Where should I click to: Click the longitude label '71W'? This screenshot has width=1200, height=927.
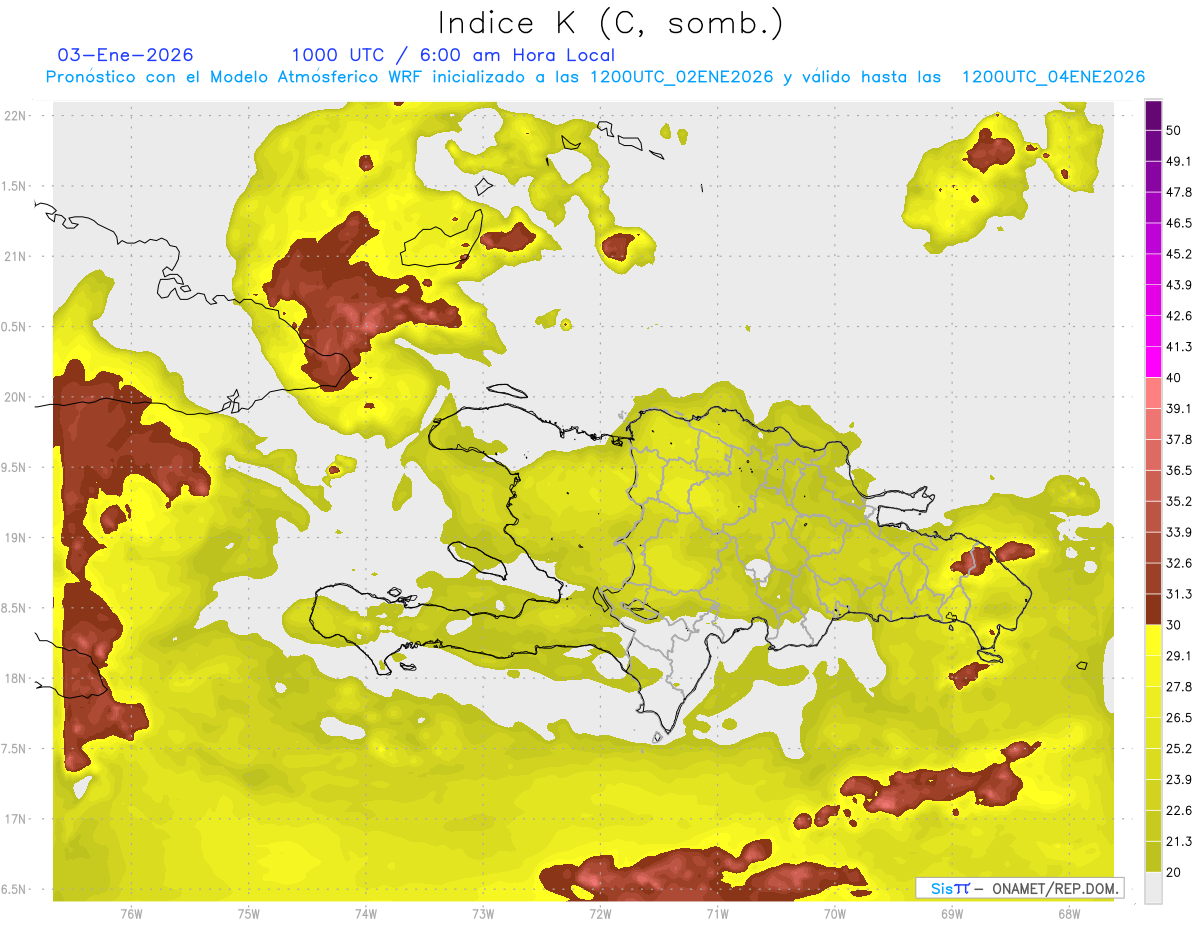coord(717,914)
